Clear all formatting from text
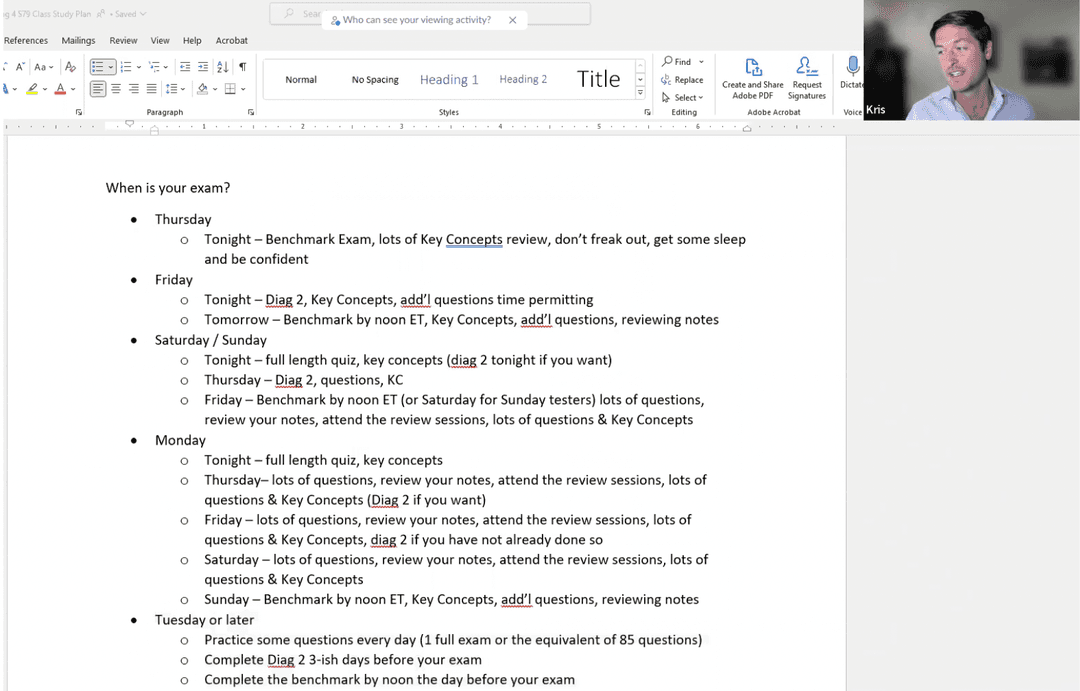This screenshot has height=691, width=1080. 70,67
